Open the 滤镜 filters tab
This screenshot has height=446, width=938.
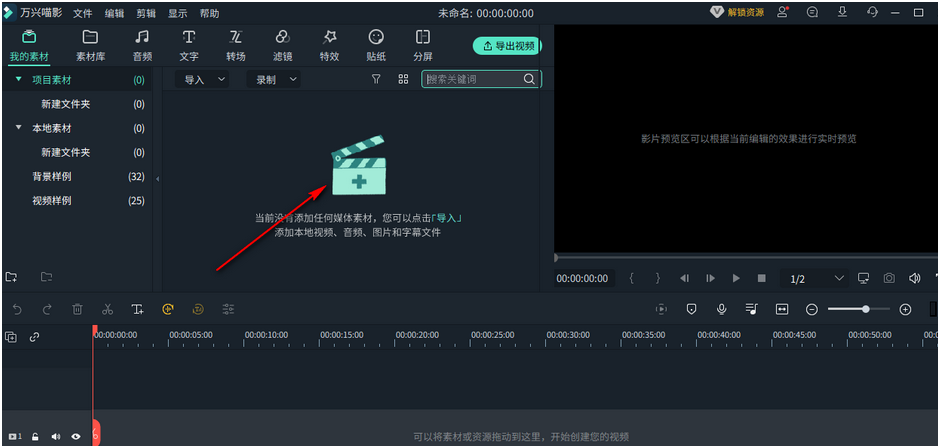tap(282, 46)
